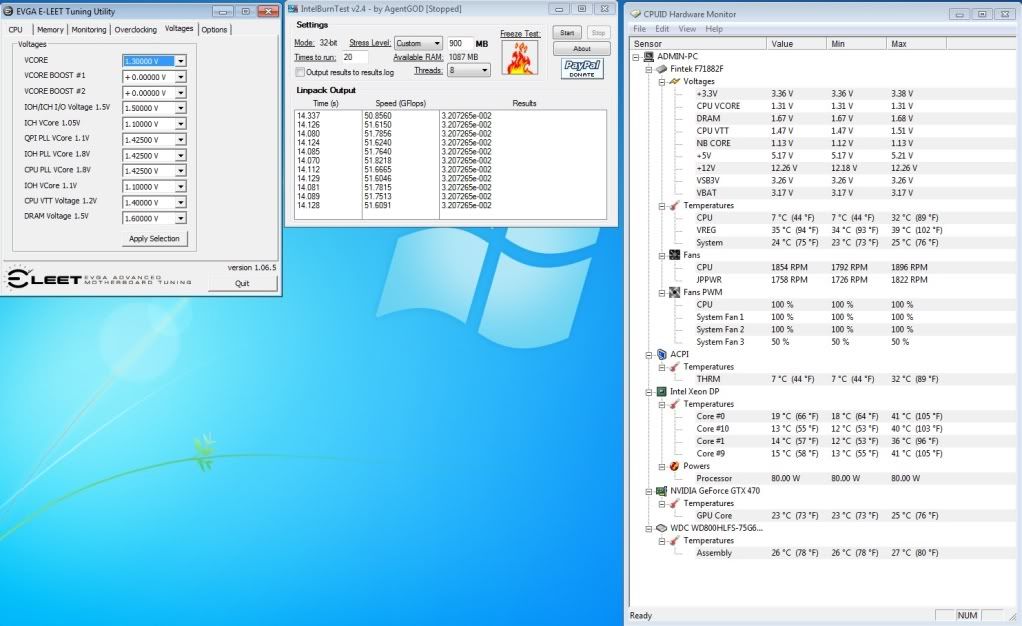Select the Processor power row
1022x626 pixels.
[x=821, y=478]
